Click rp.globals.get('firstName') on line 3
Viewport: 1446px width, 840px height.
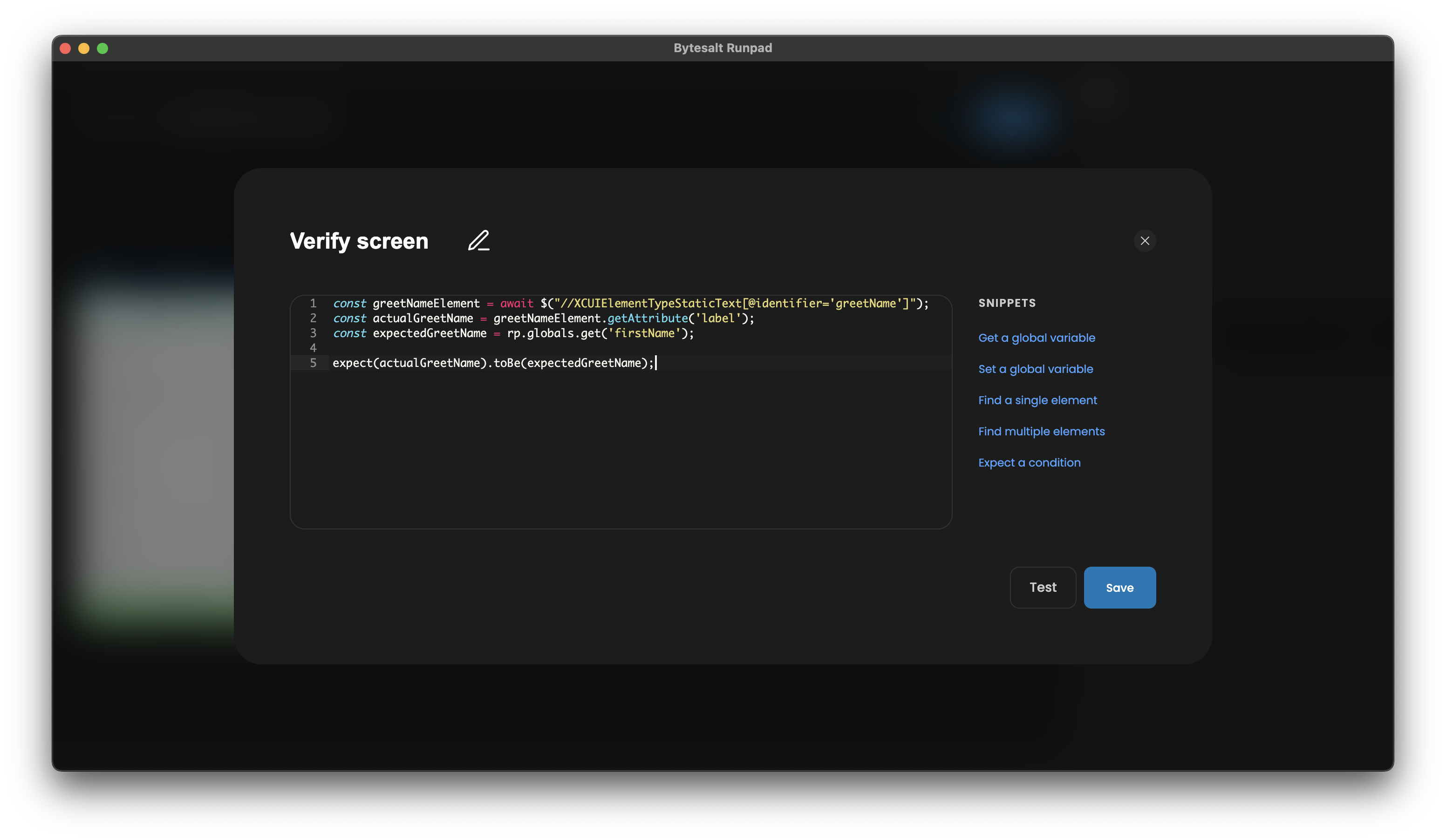(x=596, y=333)
